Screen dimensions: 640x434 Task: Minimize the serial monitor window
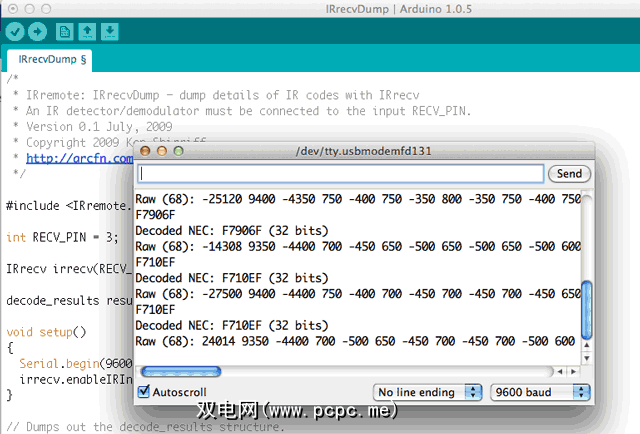click(x=162, y=151)
